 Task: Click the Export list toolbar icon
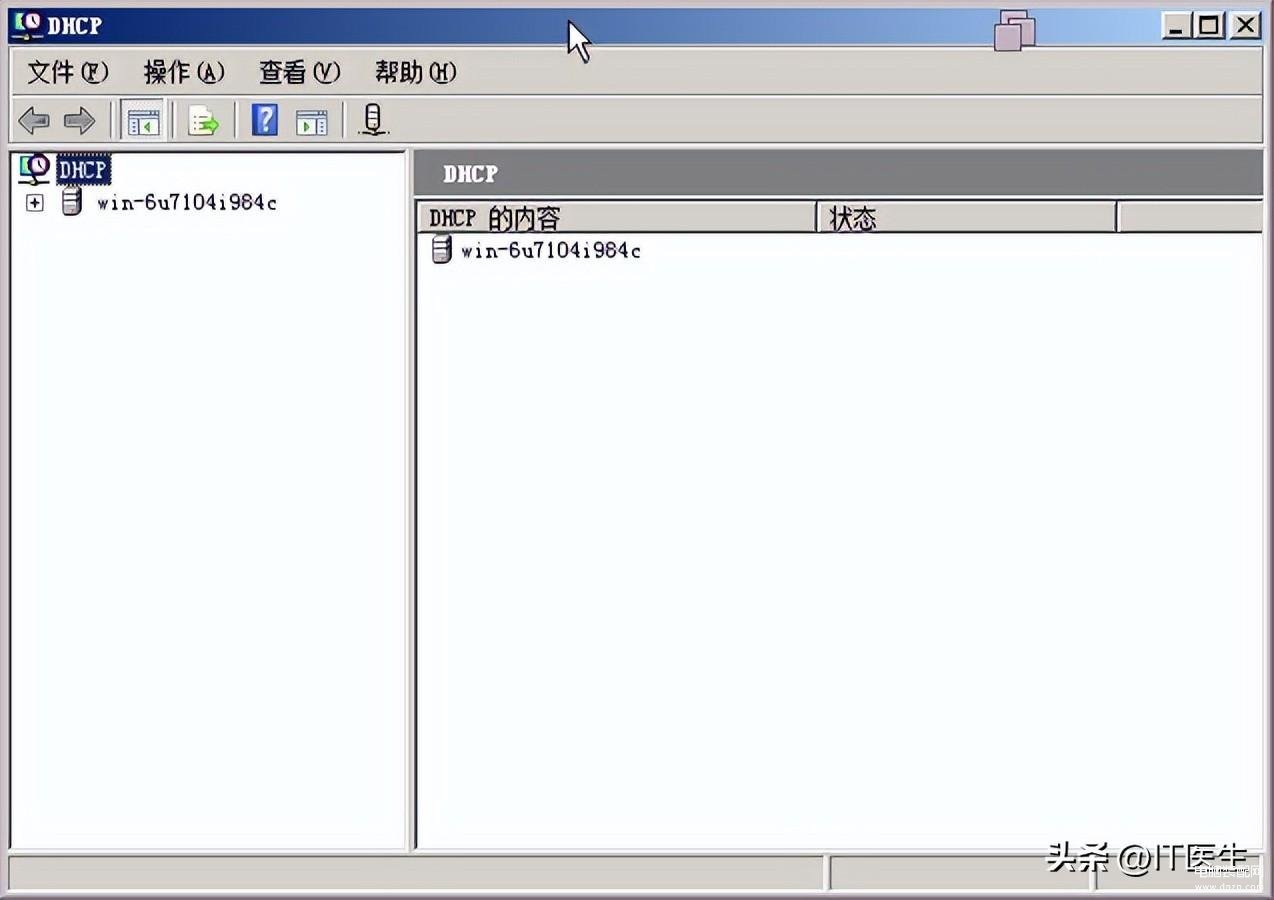(204, 122)
